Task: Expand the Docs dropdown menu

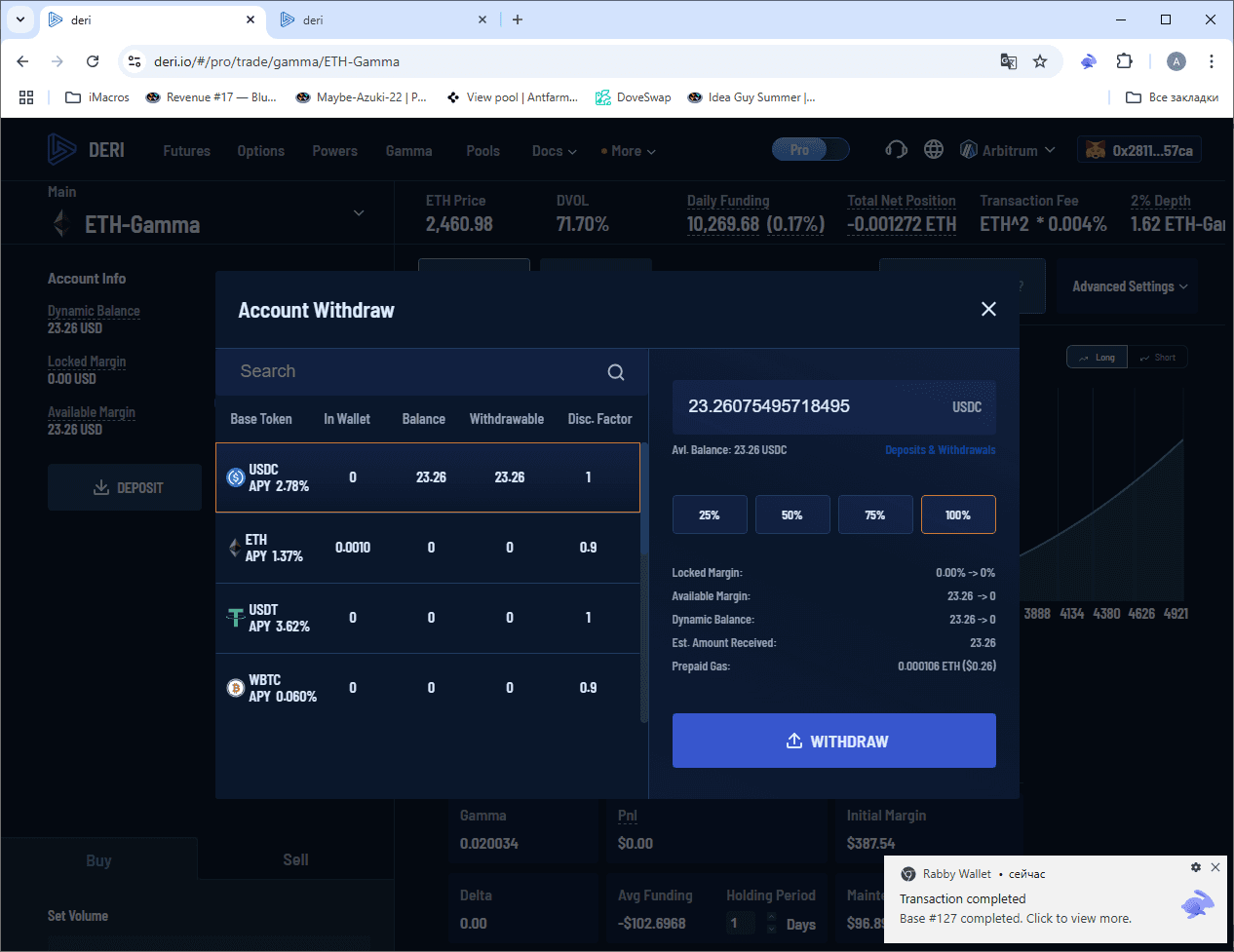Action: click(555, 151)
